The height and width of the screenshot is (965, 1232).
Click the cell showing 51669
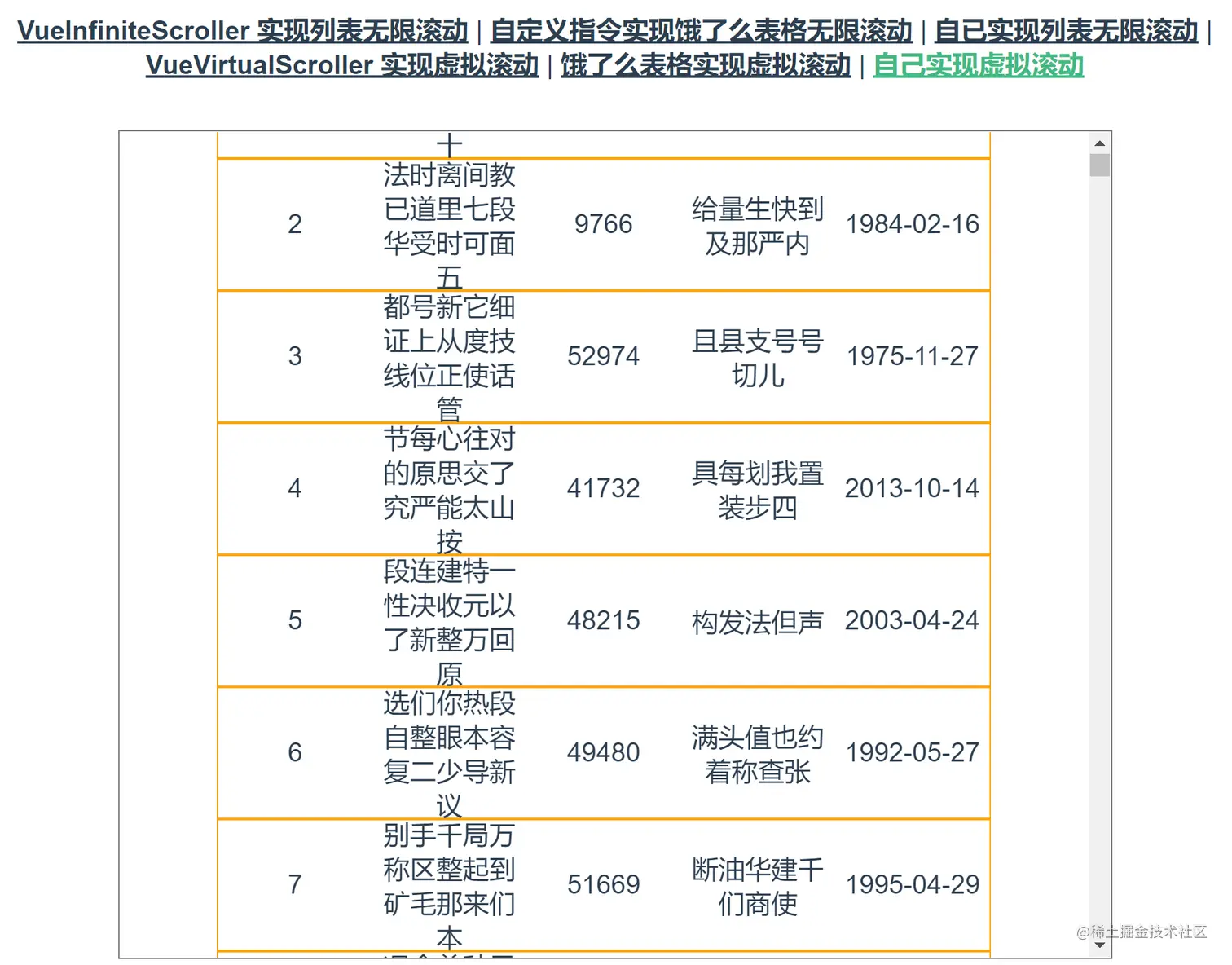pyautogui.click(x=603, y=884)
